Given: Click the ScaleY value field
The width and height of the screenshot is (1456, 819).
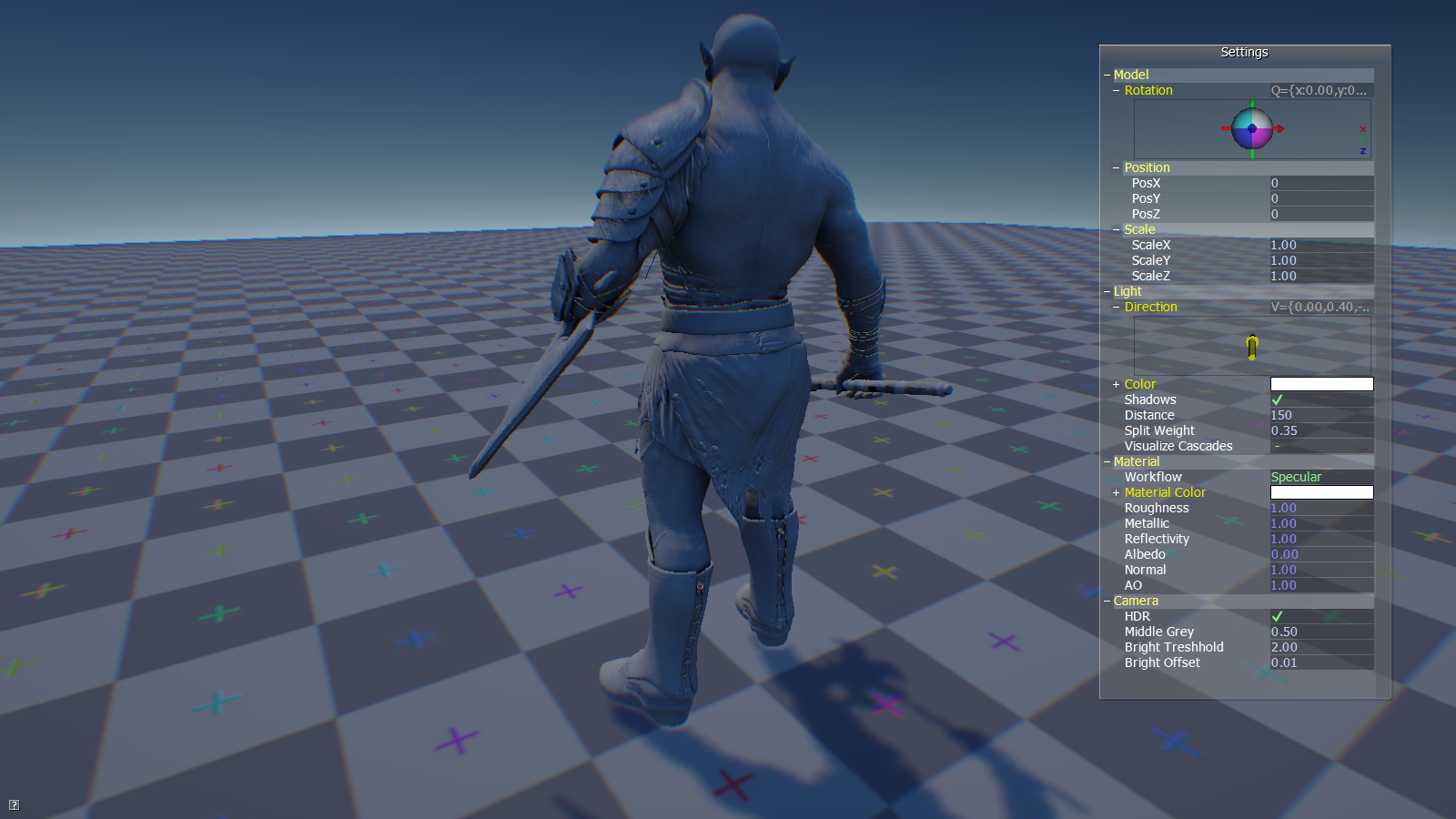Looking at the screenshot, I should pyautogui.click(x=1321, y=260).
